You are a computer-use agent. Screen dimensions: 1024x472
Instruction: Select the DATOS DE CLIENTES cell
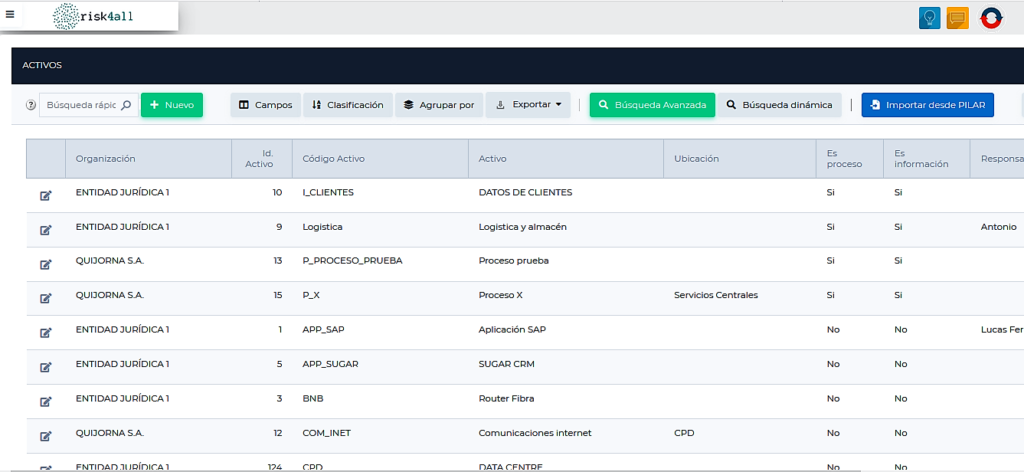click(x=525, y=193)
